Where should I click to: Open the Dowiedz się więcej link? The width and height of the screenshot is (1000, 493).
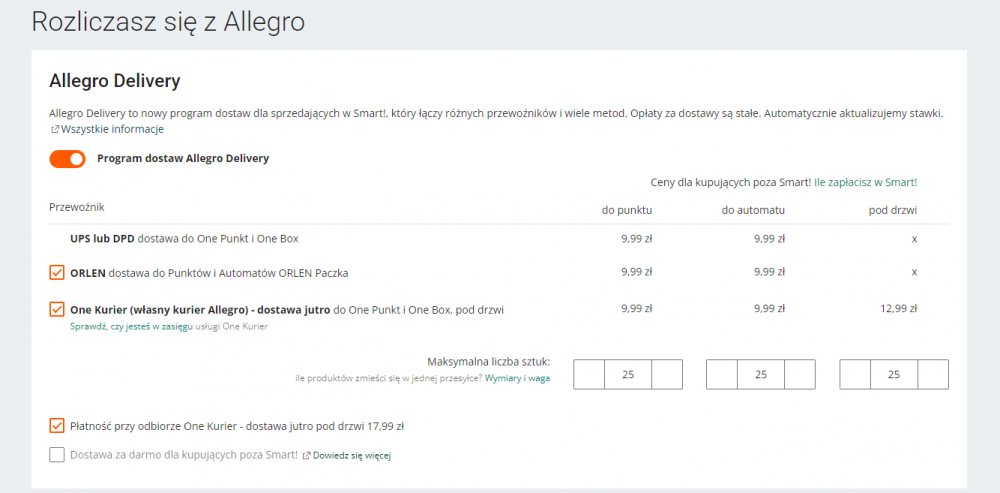pyautogui.click(x=351, y=455)
